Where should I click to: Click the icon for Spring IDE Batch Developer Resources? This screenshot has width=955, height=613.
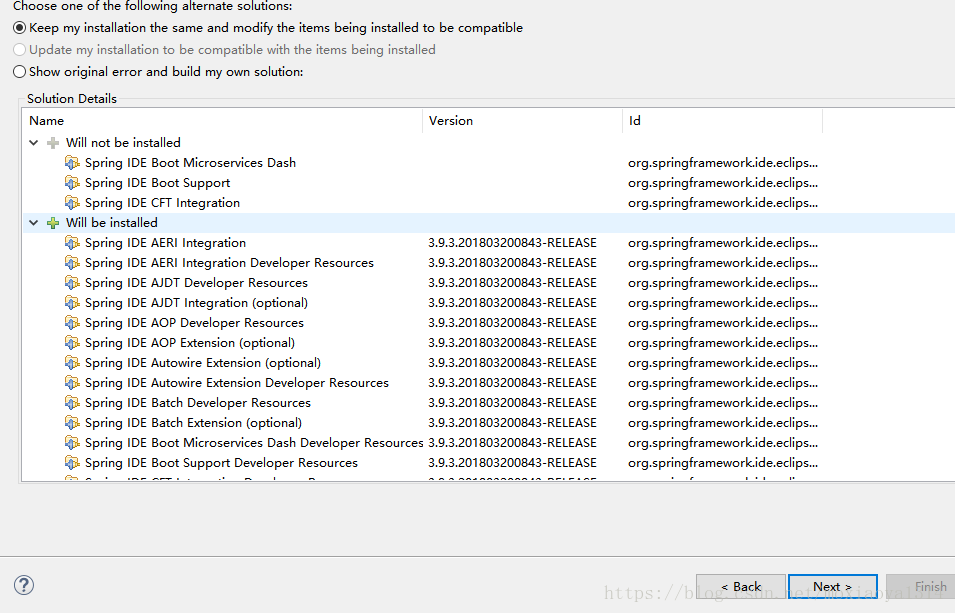tap(72, 403)
